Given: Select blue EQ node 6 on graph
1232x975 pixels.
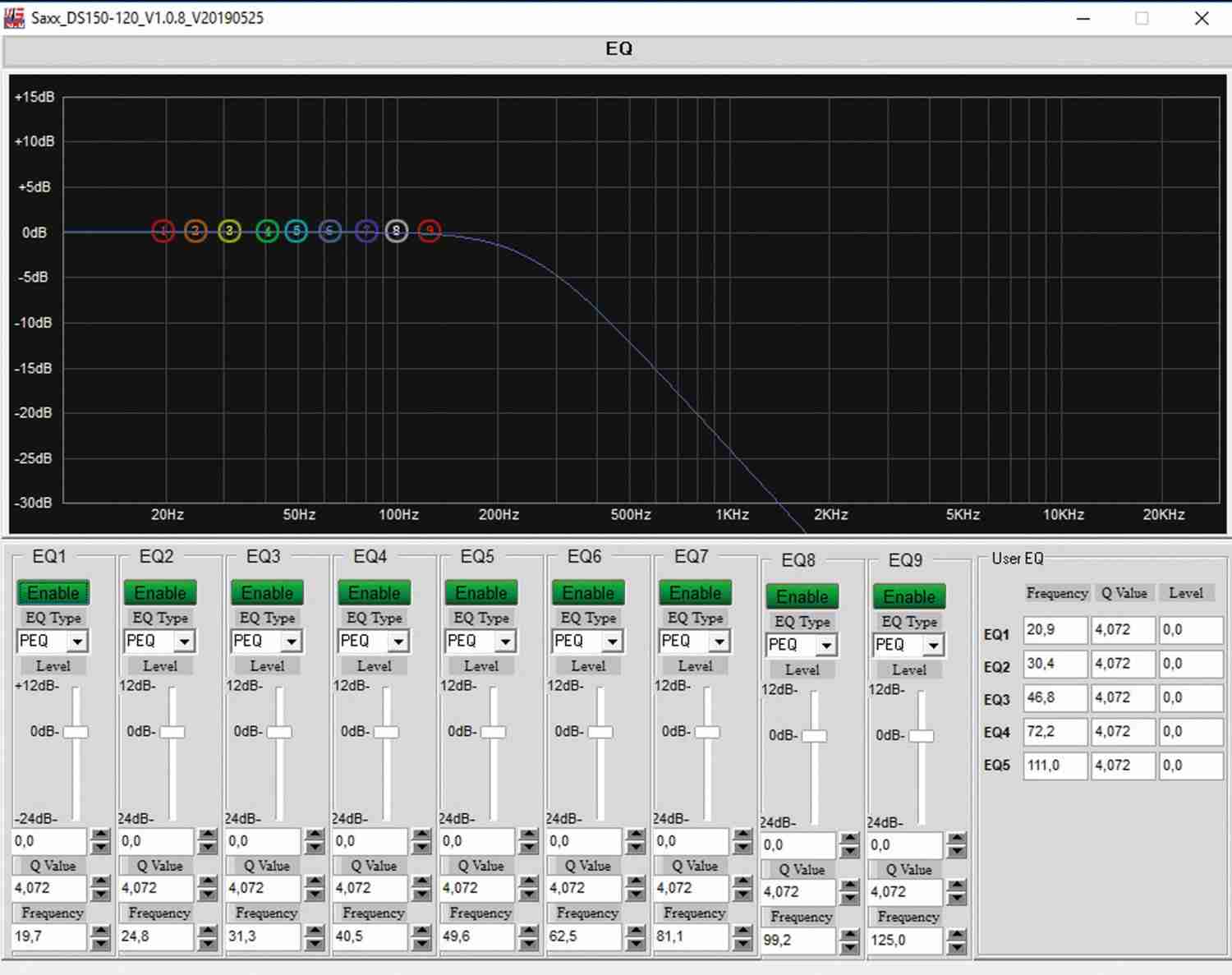Looking at the screenshot, I should [330, 232].
